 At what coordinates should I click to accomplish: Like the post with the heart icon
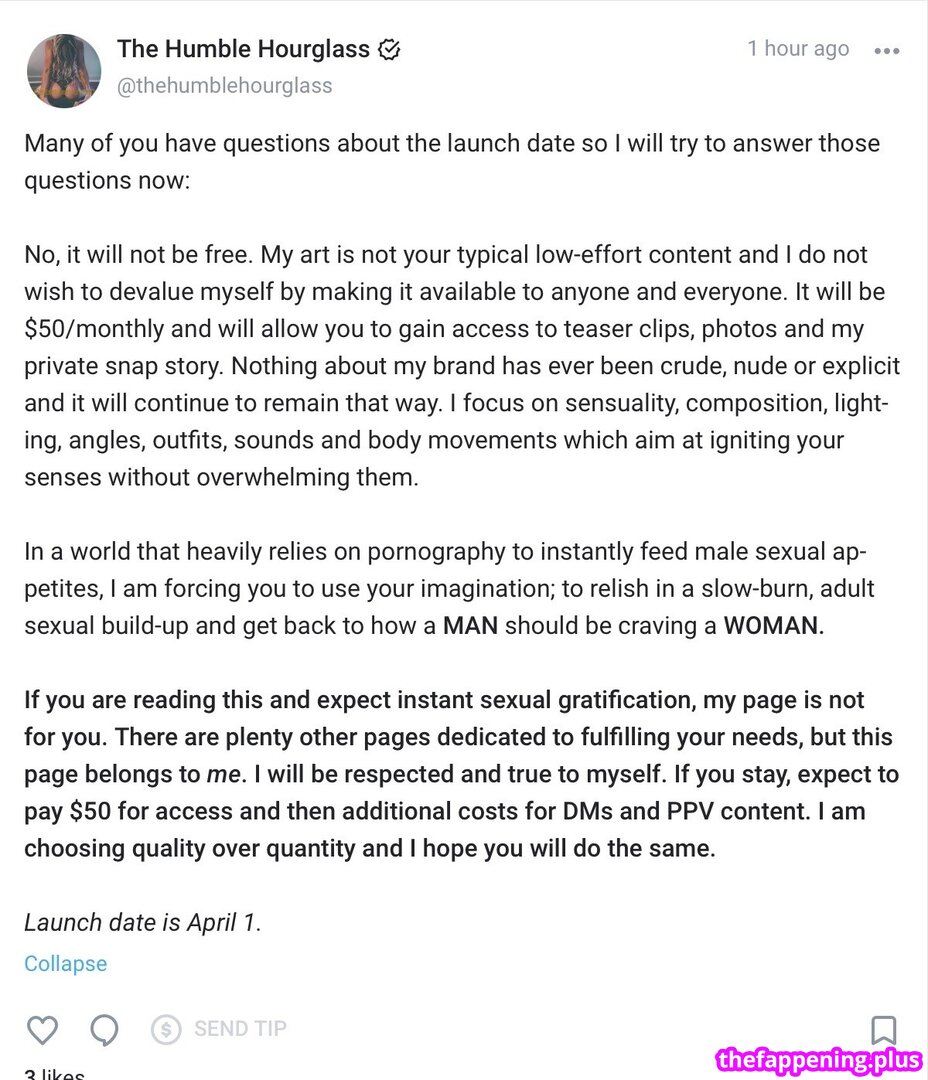coord(42,1029)
